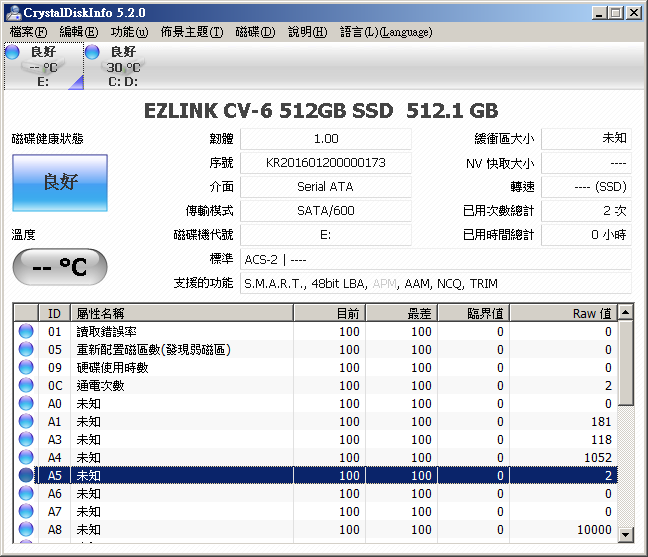Click the drive letter field E:
This screenshot has width=648, height=557.
pyautogui.click(x=326, y=235)
